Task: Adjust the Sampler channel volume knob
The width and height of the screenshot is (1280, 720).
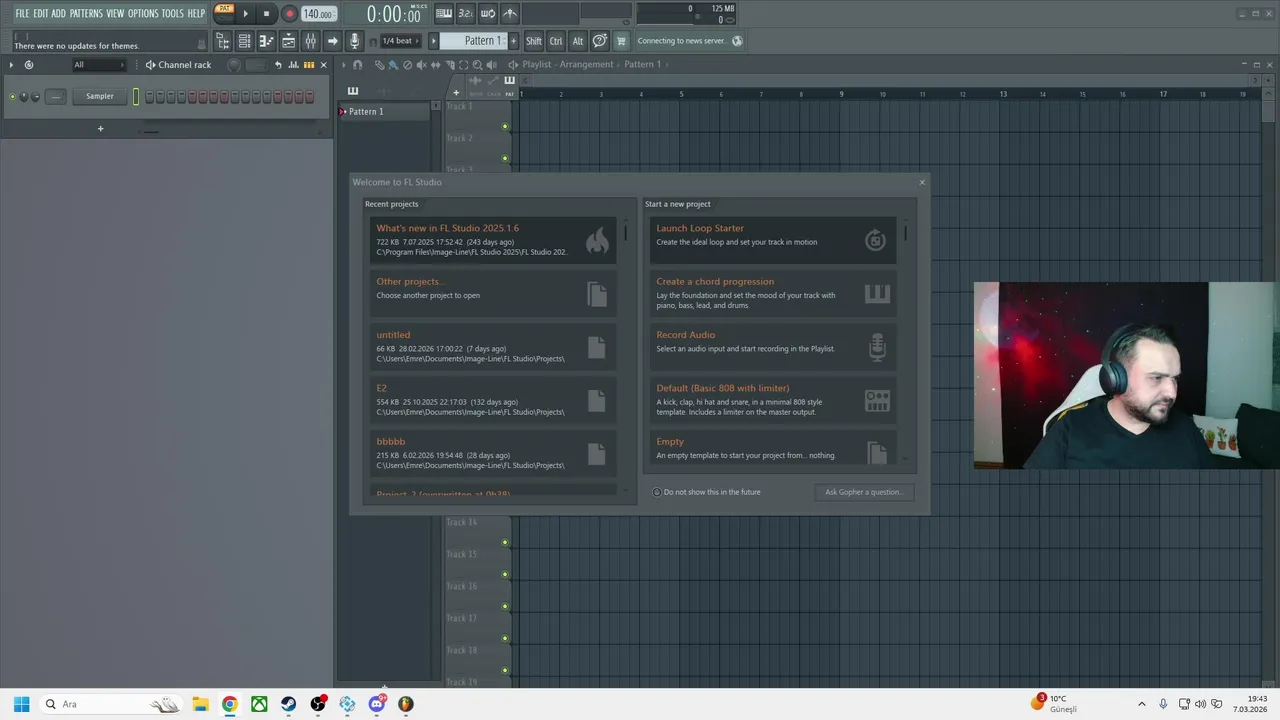Action: (x=35, y=97)
